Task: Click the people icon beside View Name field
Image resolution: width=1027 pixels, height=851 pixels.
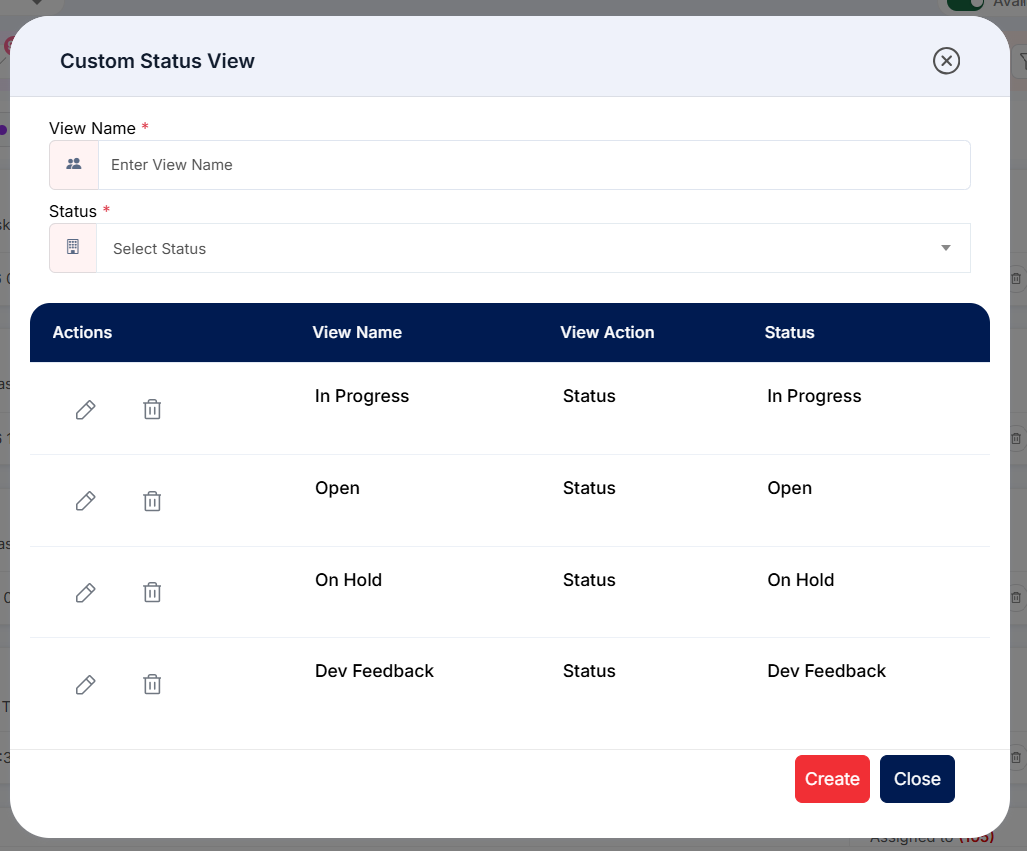Action: pos(74,164)
